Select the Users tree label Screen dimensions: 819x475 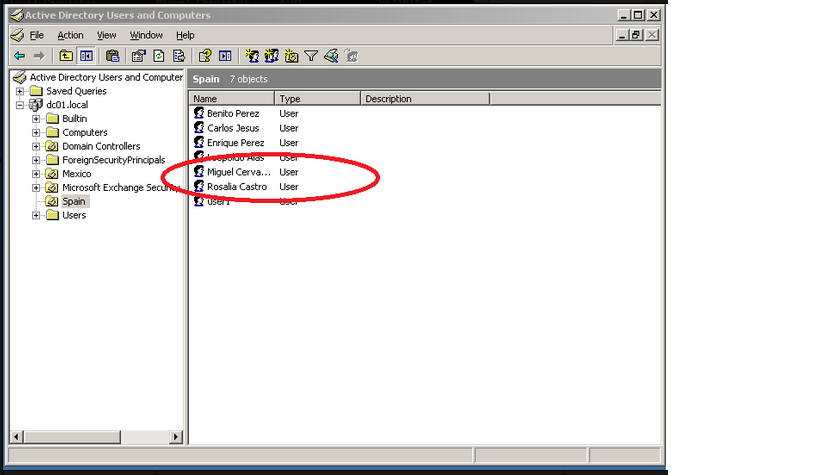[74, 215]
